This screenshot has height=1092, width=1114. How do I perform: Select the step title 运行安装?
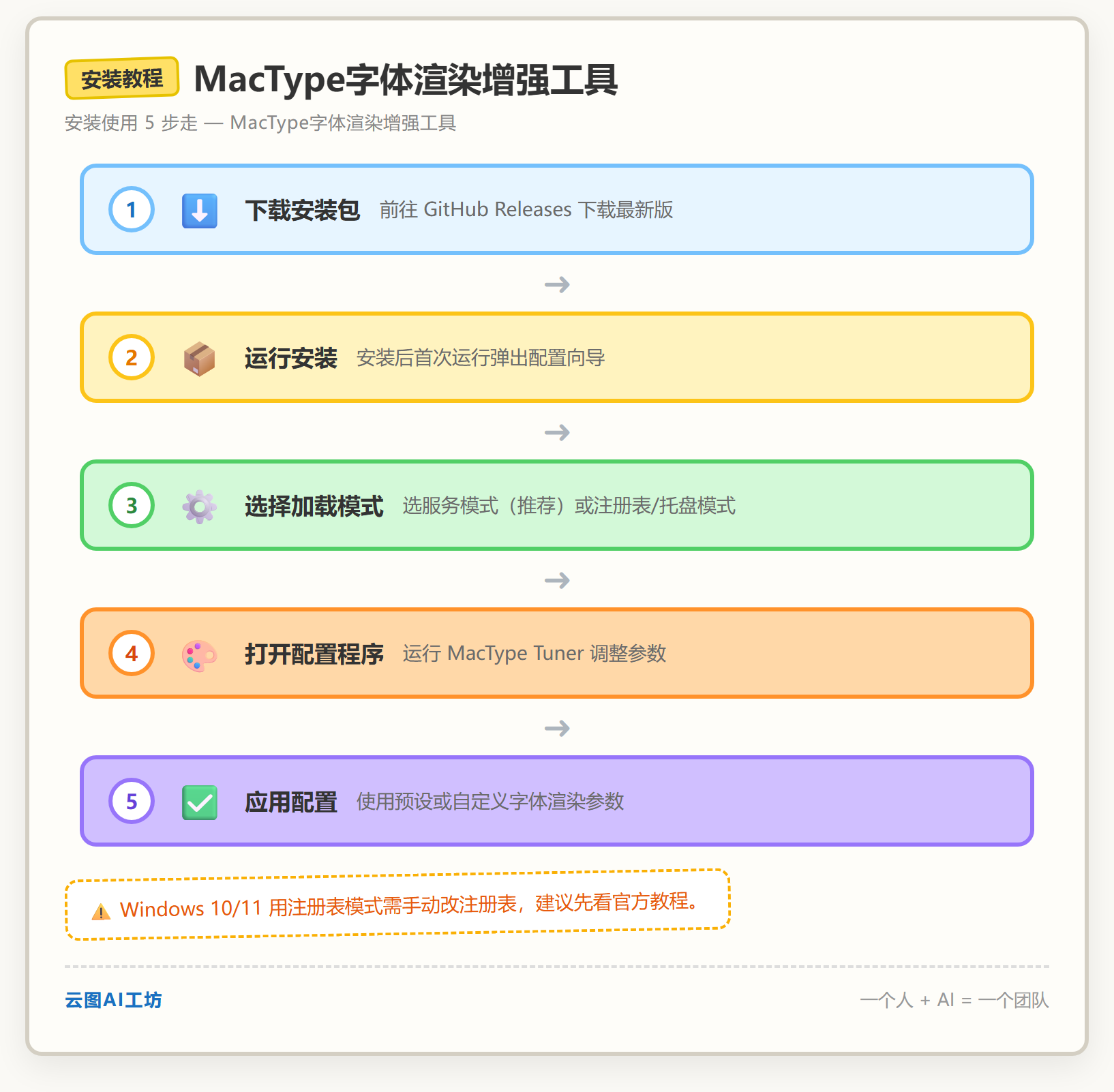pos(291,358)
